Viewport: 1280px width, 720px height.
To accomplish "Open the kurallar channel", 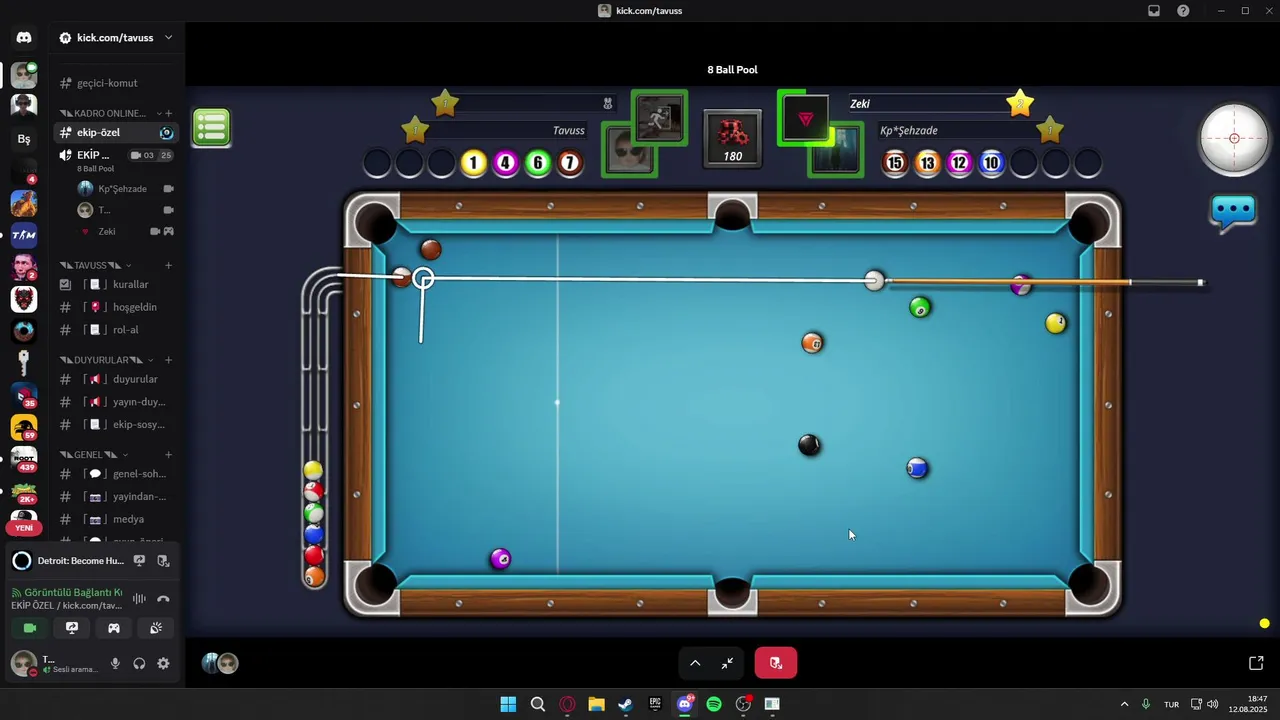I will pos(117,284).
